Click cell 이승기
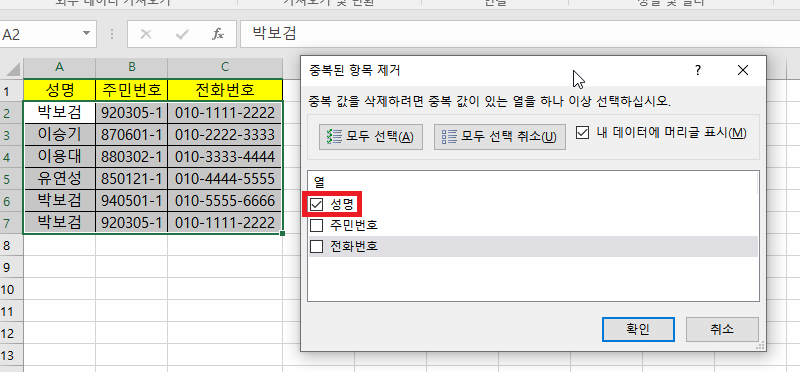This screenshot has height=372, width=803. click(59, 134)
